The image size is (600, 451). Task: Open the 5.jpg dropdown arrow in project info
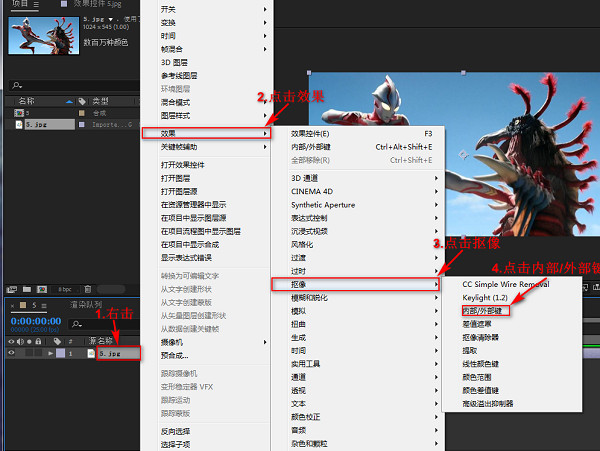pyautogui.click(x=111, y=19)
